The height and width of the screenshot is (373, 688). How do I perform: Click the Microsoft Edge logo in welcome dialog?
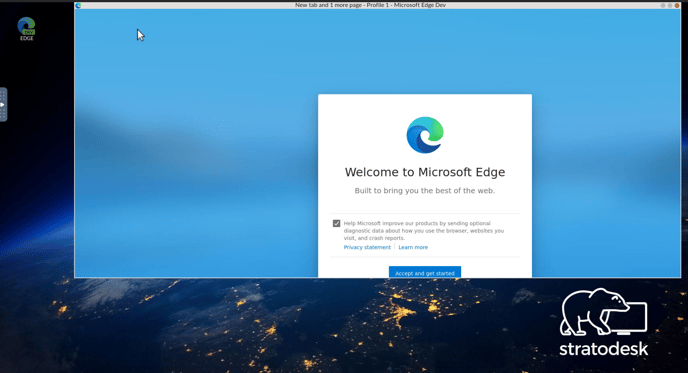425,135
